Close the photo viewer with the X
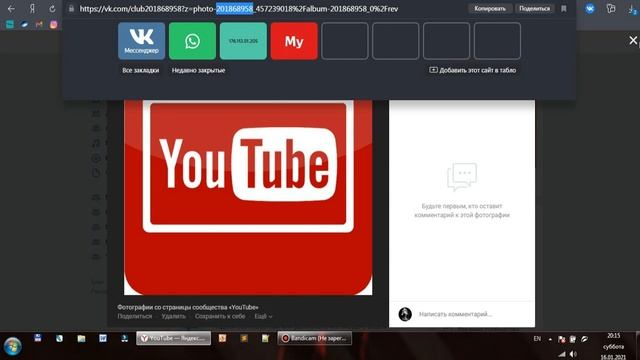 point(633,40)
